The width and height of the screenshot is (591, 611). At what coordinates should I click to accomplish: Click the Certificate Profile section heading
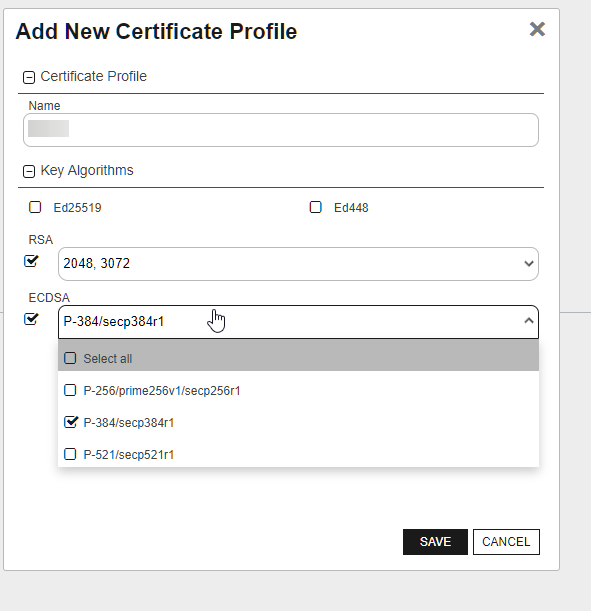click(94, 76)
